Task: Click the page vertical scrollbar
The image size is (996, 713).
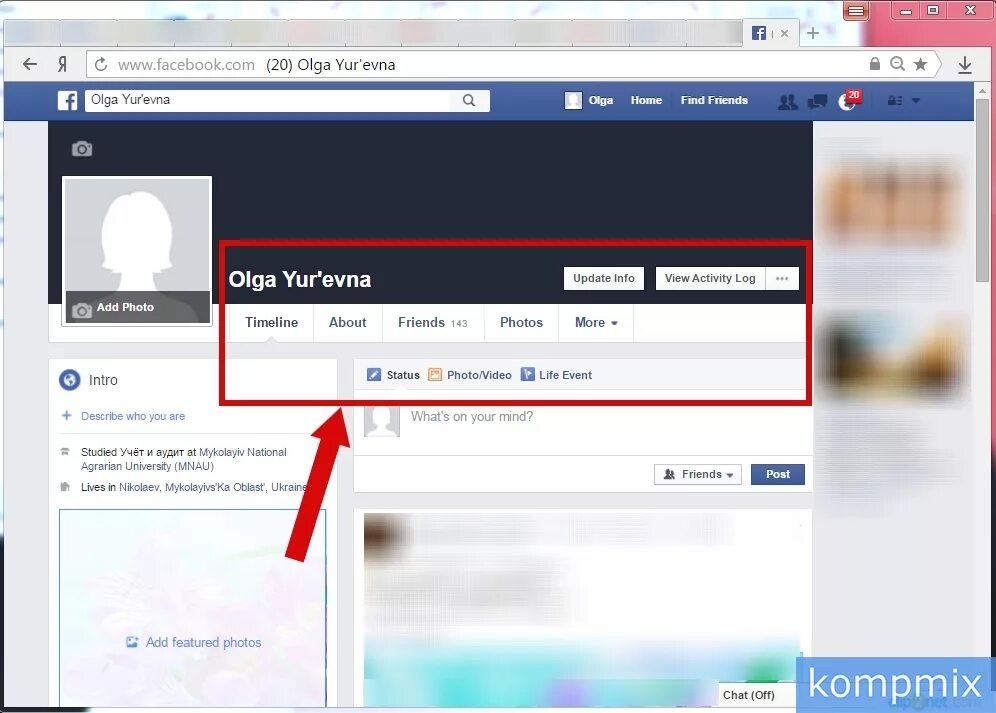Action: coord(982,191)
